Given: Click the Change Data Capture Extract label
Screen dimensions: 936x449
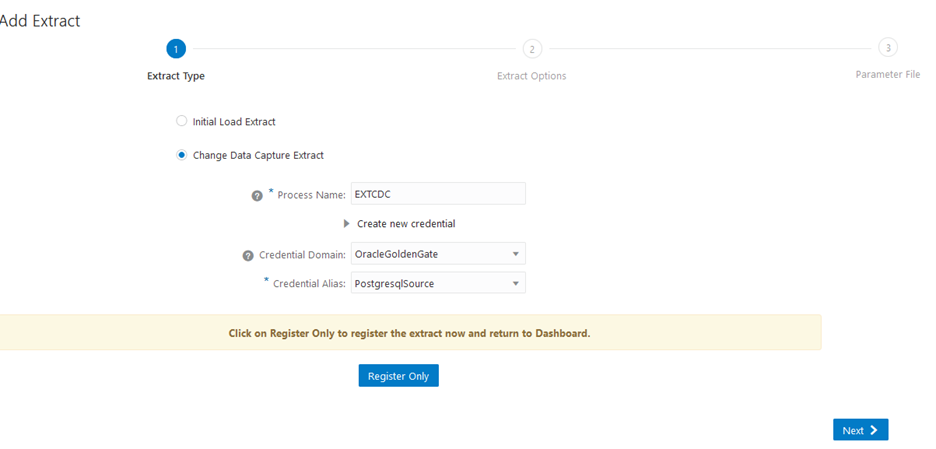Looking at the screenshot, I should tap(258, 155).
